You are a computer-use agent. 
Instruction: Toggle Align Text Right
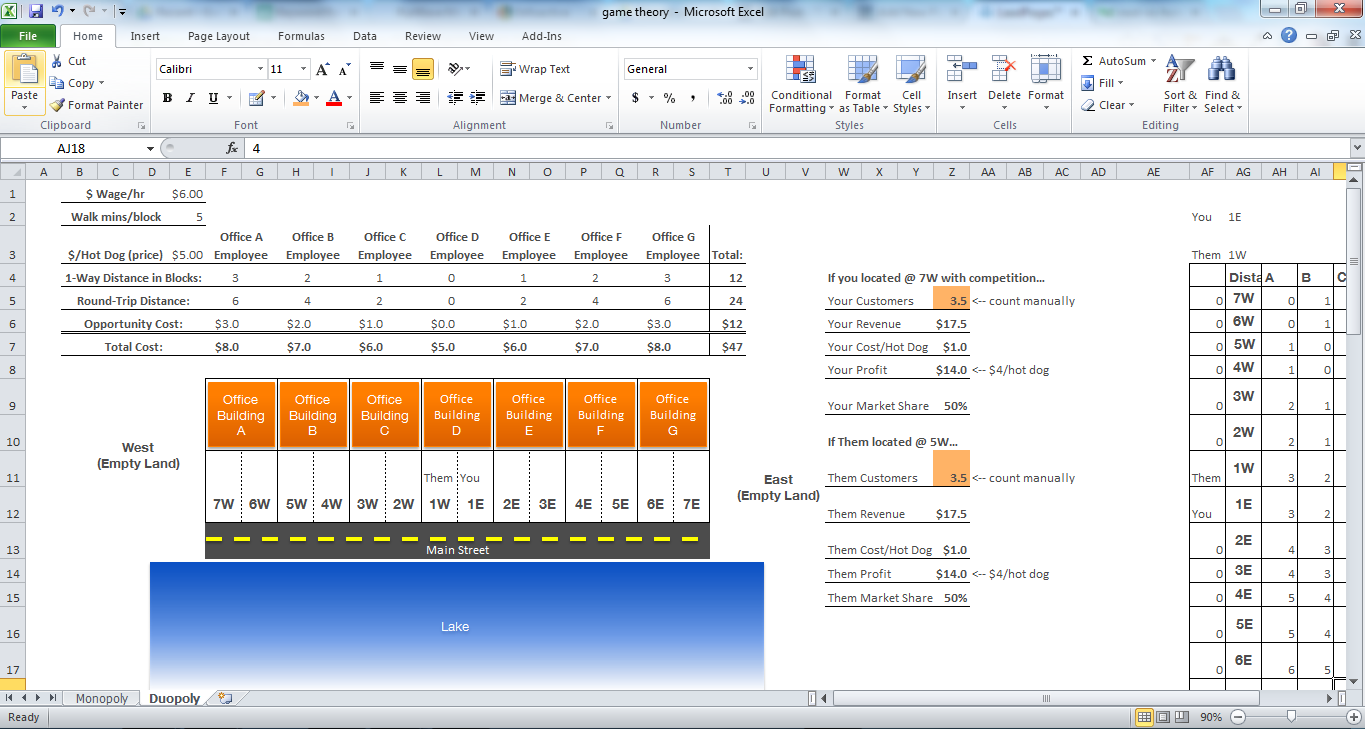click(422, 98)
